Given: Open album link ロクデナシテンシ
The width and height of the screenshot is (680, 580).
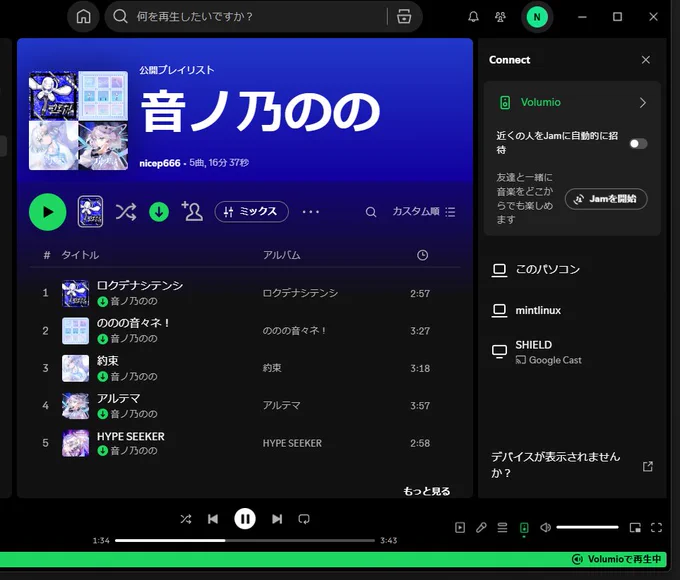Looking at the screenshot, I should (x=300, y=293).
